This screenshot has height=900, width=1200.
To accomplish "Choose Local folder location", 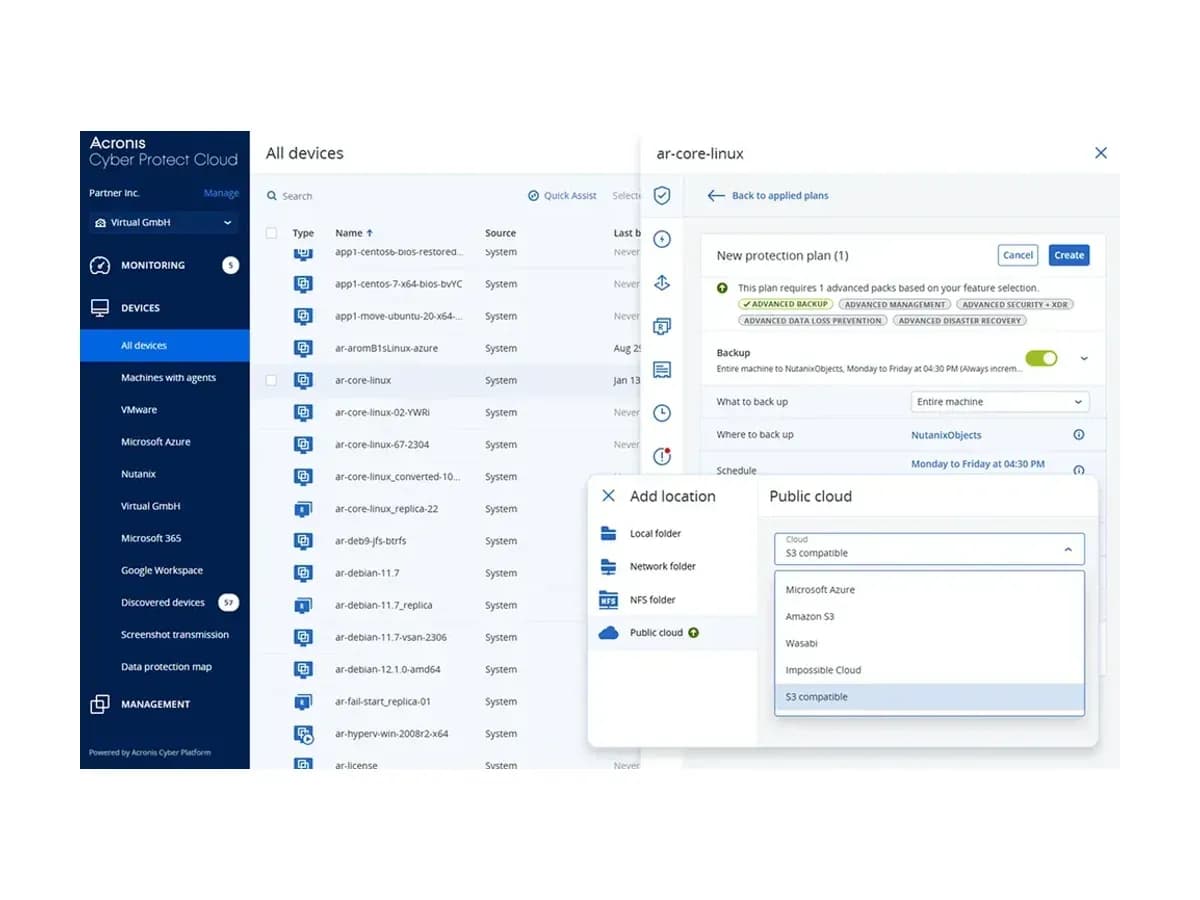I will [672, 533].
